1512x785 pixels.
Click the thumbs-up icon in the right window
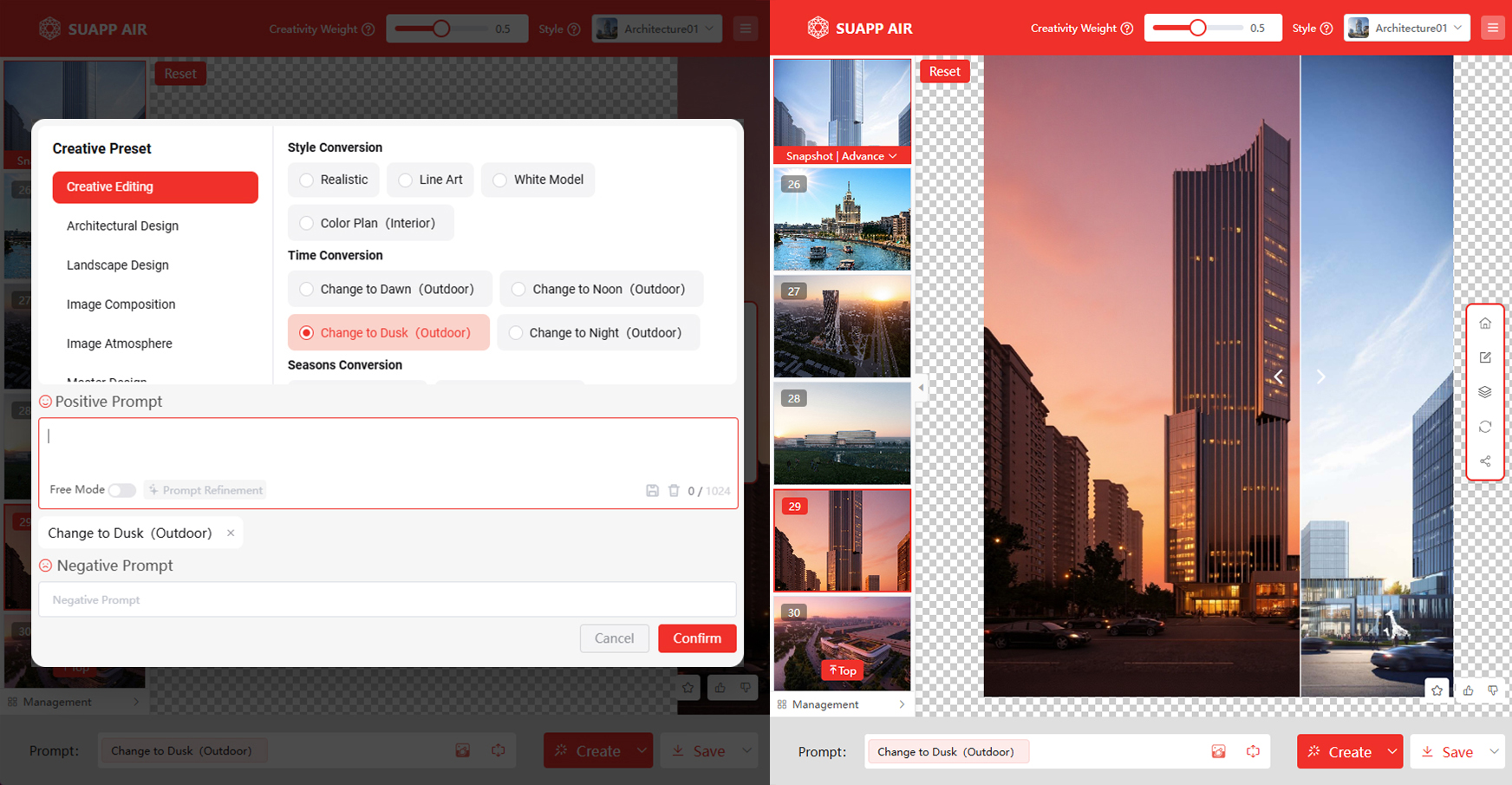(x=1468, y=690)
